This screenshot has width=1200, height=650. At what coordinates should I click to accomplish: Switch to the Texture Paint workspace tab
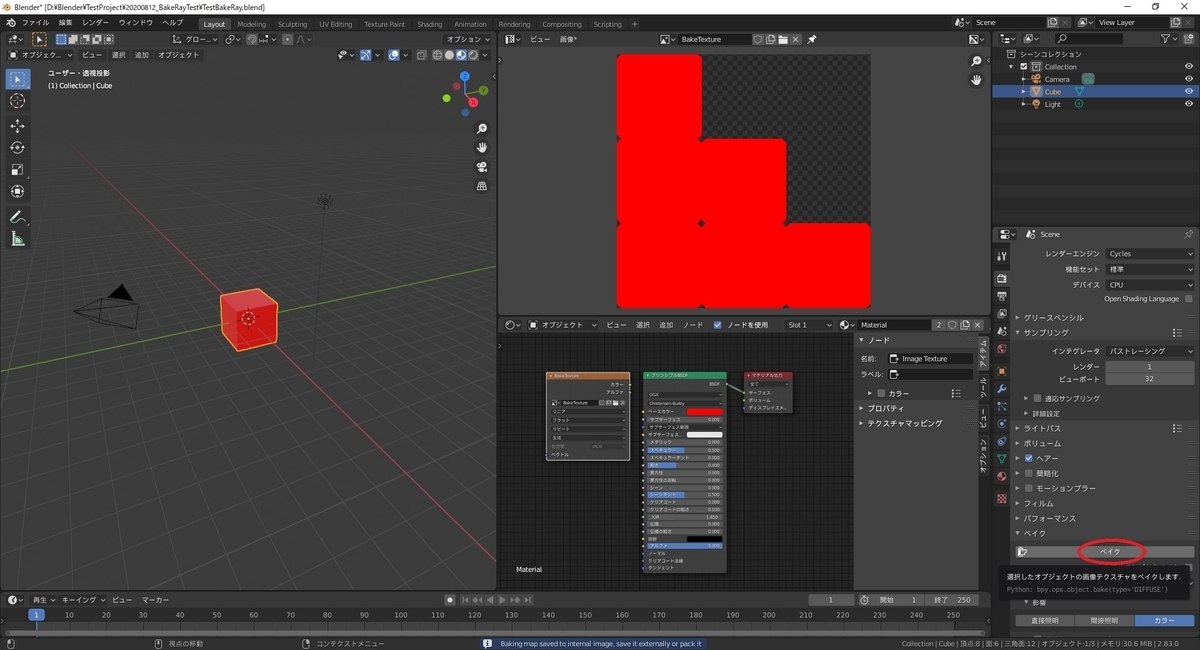coord(384,24)
